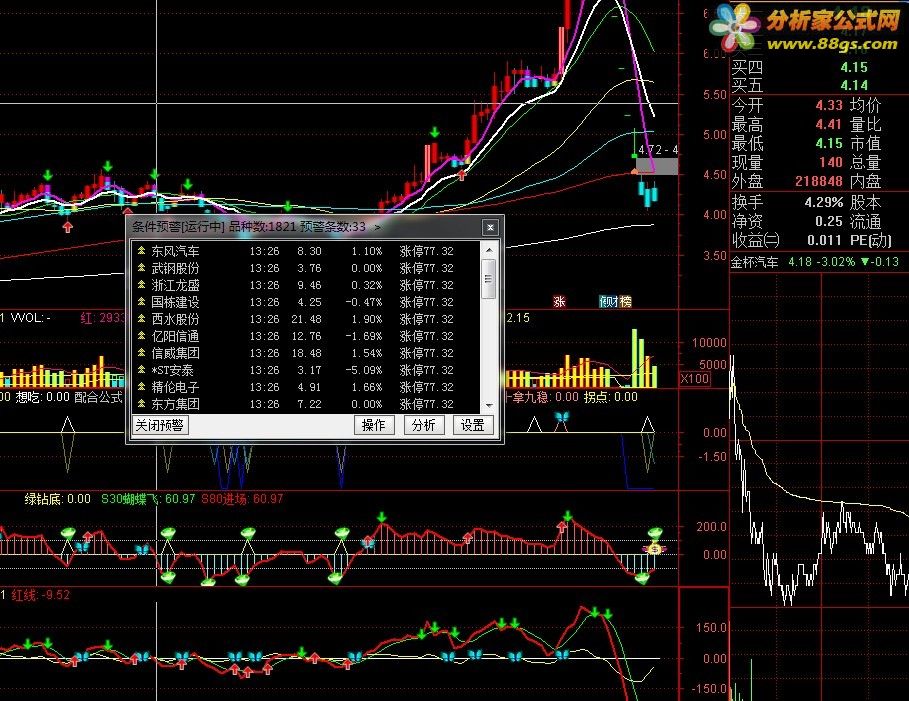Click alert icon beside 武钢股份
The width and height of the screenshot is (909, 701).
(x=141, y=268)
